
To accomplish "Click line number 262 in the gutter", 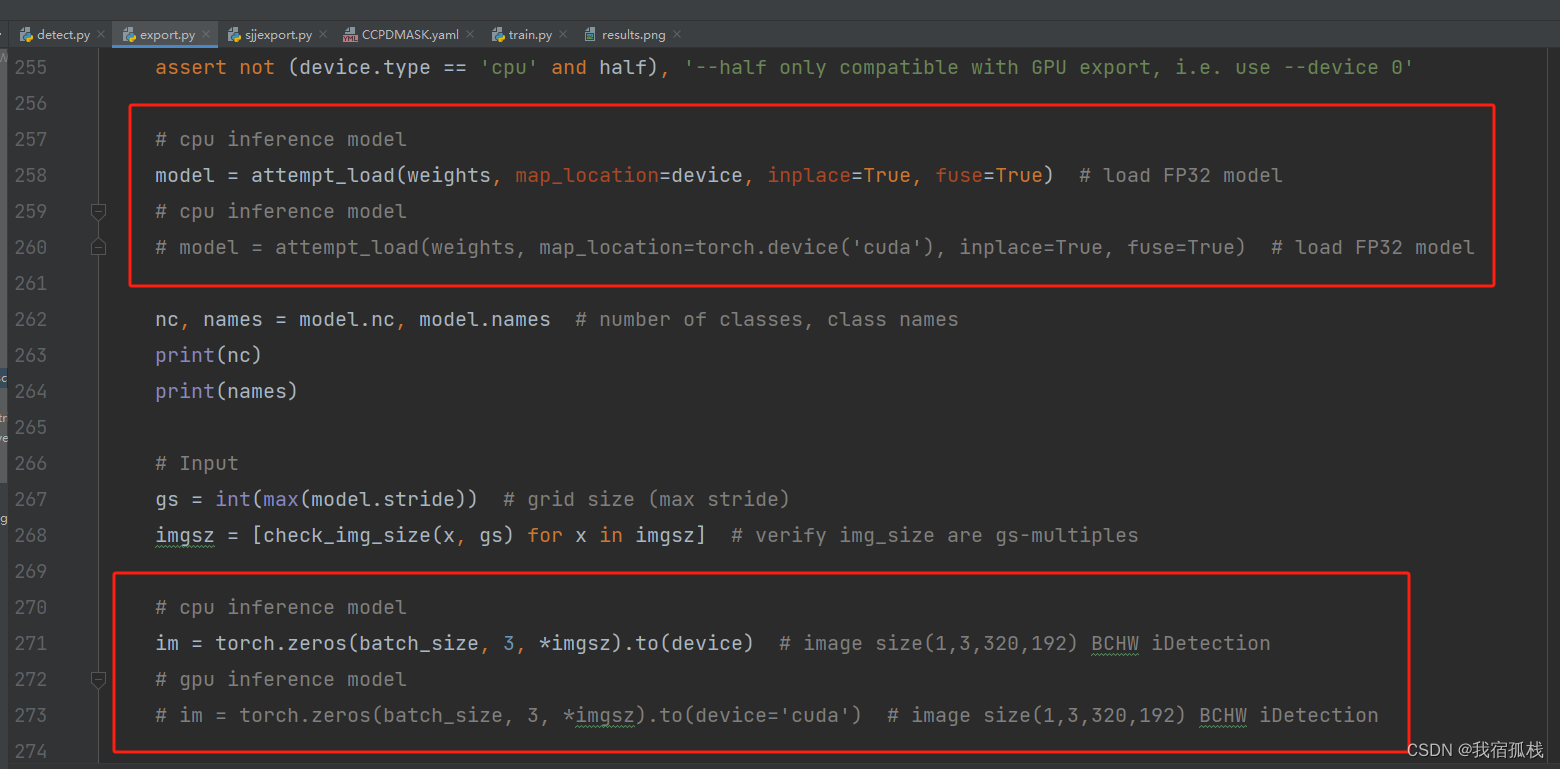I will (31, 319).
